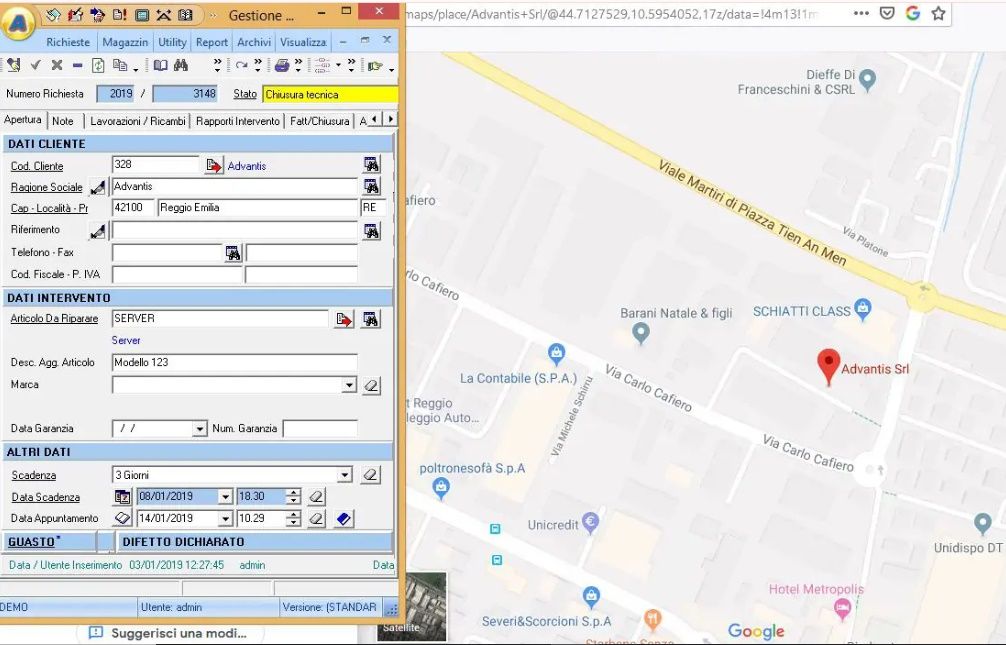Click the binoculars search icon in the toolbar
1006x645 pixels.
pos(181,65)
